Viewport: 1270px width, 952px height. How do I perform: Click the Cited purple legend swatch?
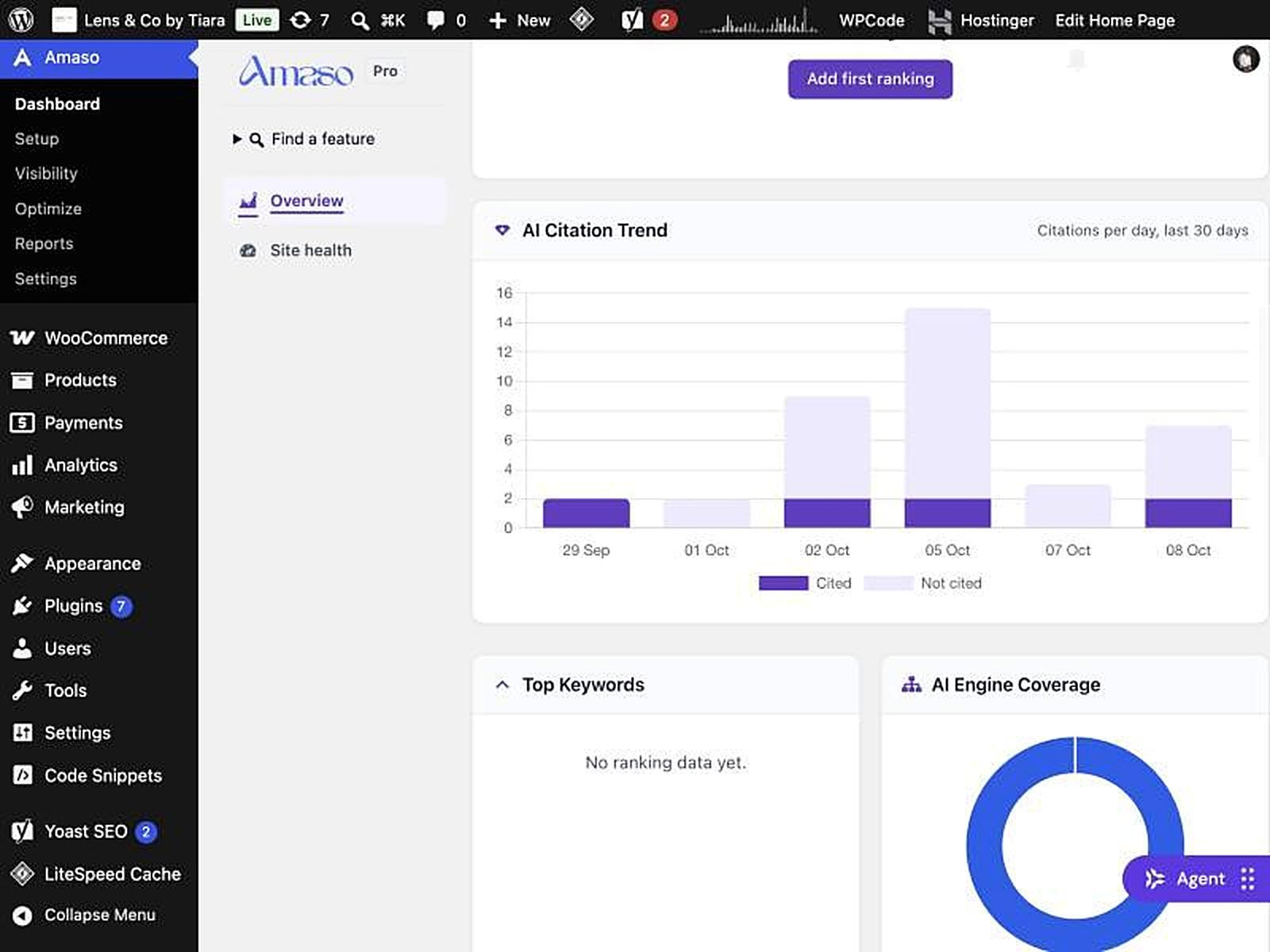783,583
